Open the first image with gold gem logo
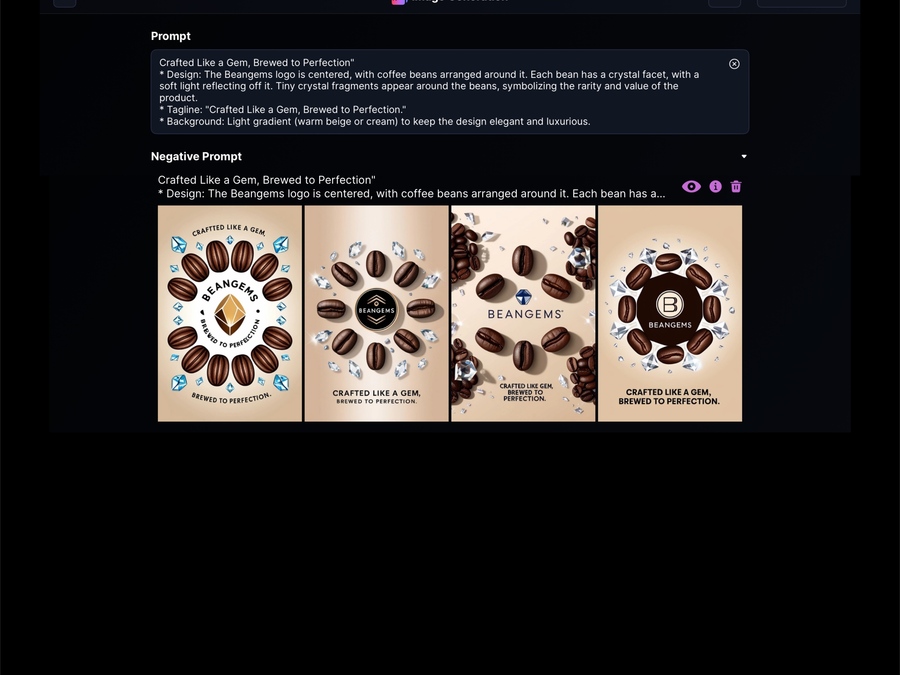The image size is (900, 675). tap(230, 313)
